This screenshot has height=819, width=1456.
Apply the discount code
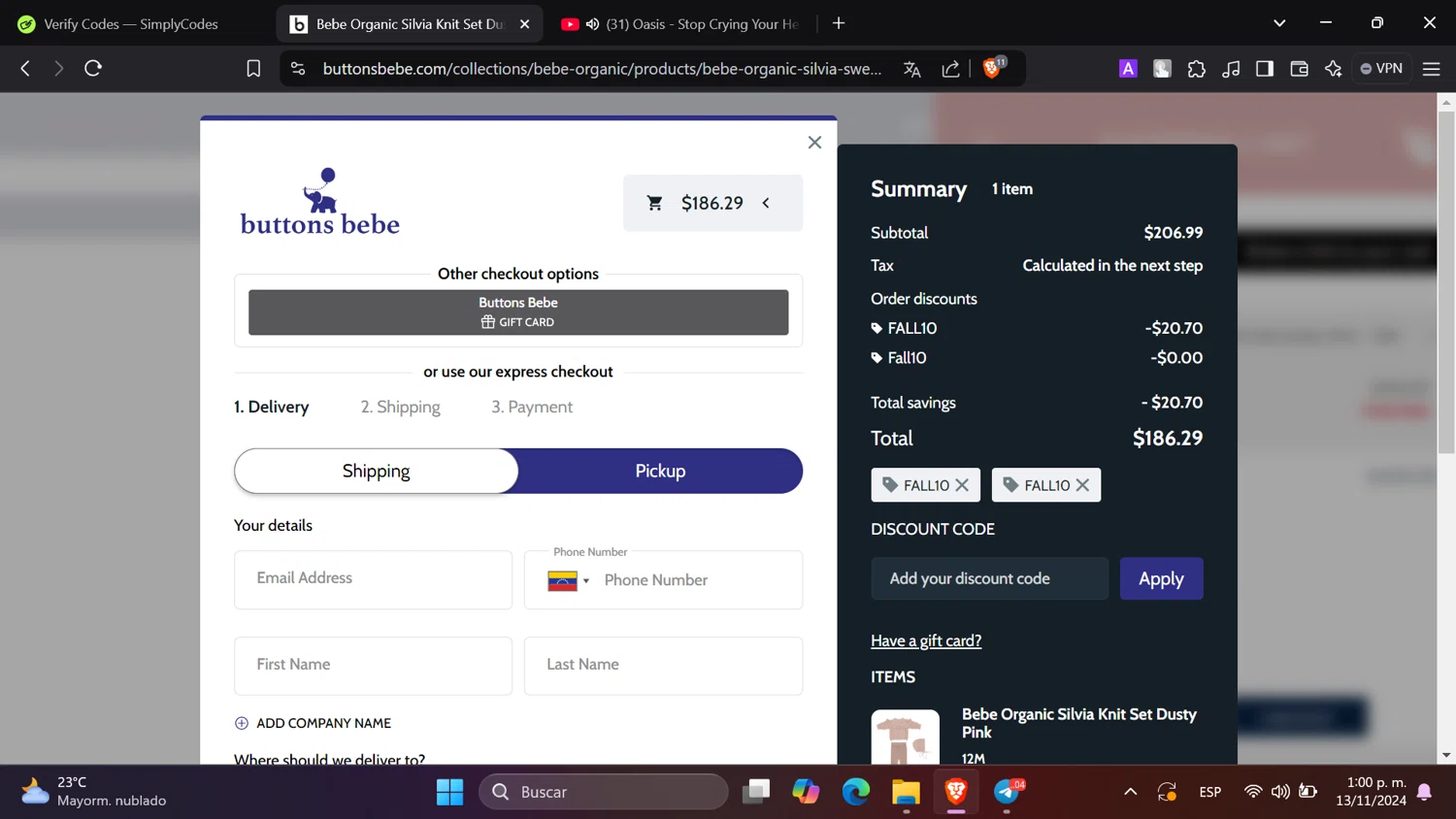1161,578
